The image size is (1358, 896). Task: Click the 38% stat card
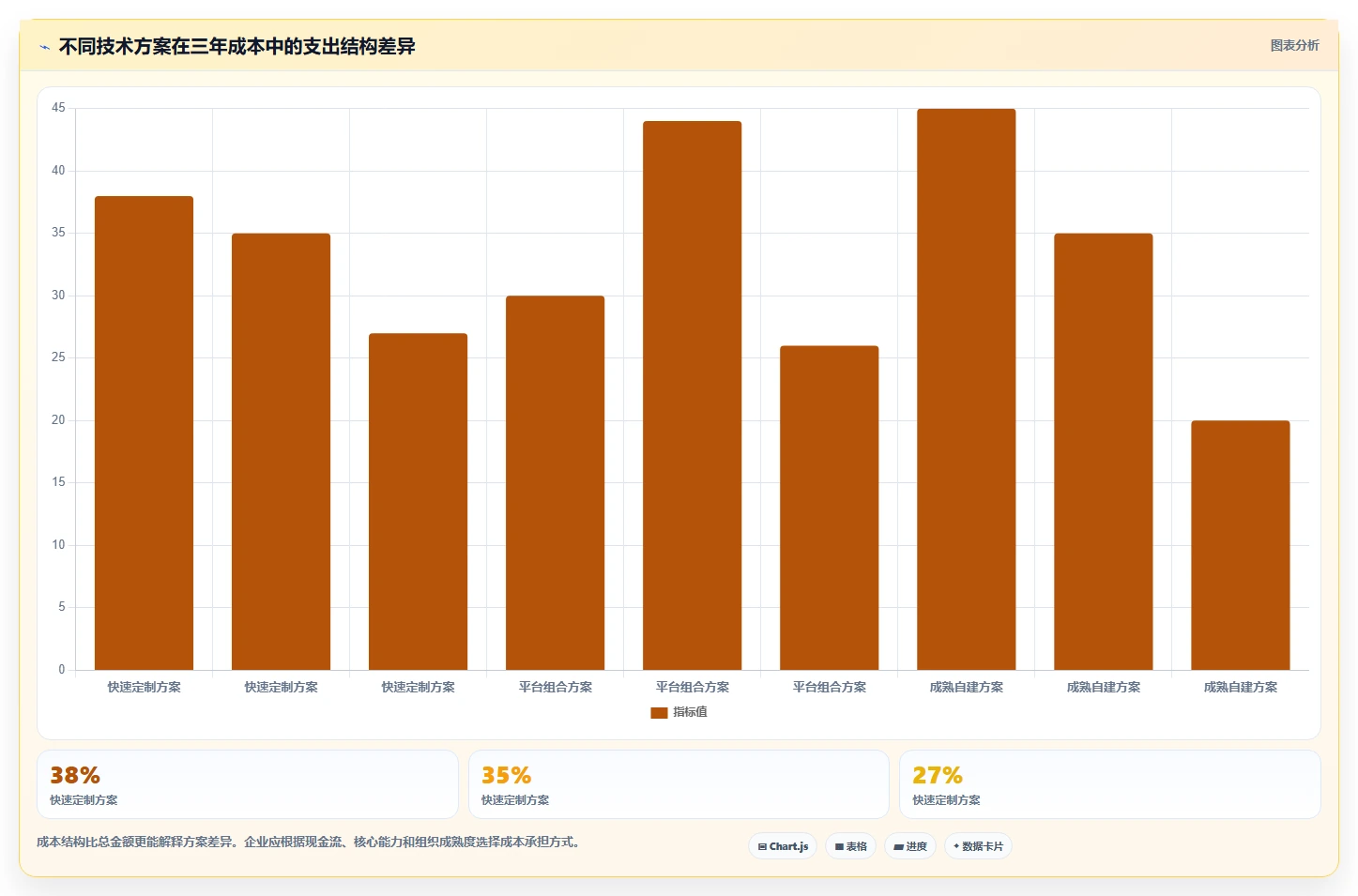[x=248, y=784]
